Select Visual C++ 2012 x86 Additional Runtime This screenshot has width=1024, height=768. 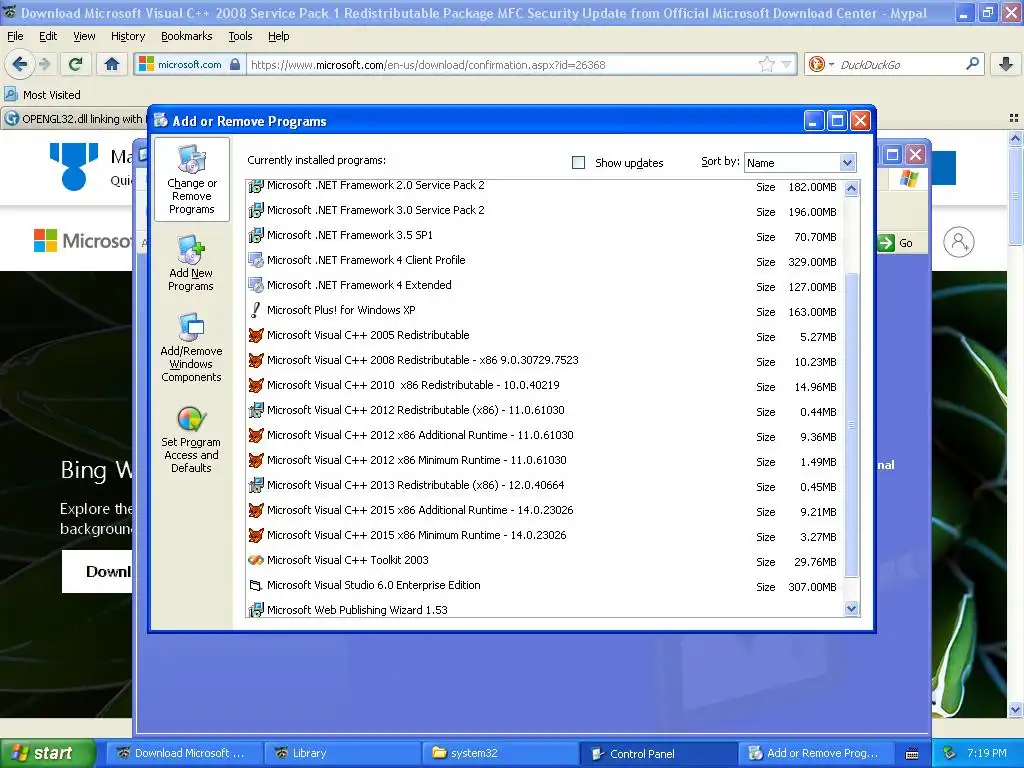[x=545, y=436]
